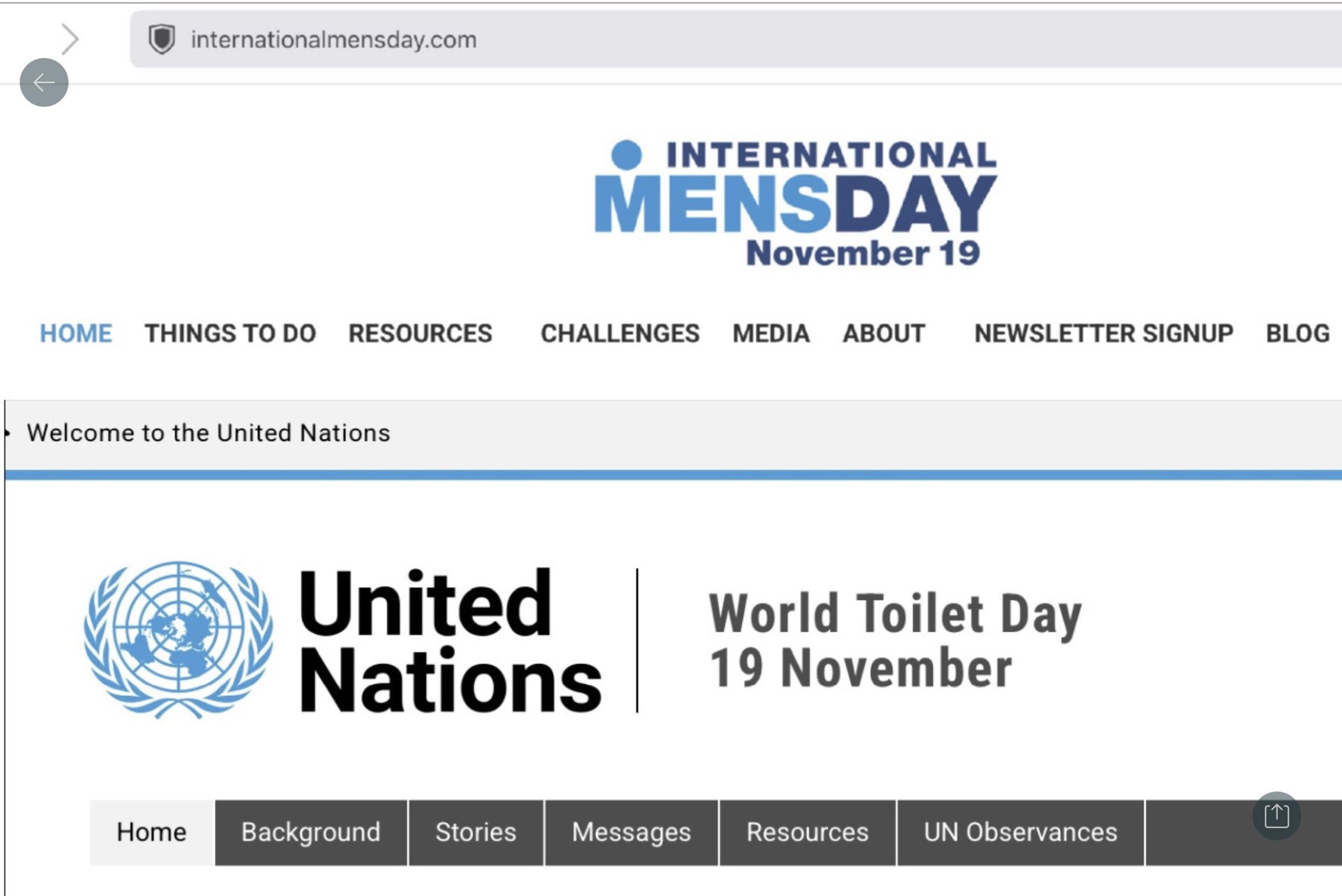This screenshot has height=896, width=1342.
Task: Open the Messages tab
Action: (x=632, y=832)
